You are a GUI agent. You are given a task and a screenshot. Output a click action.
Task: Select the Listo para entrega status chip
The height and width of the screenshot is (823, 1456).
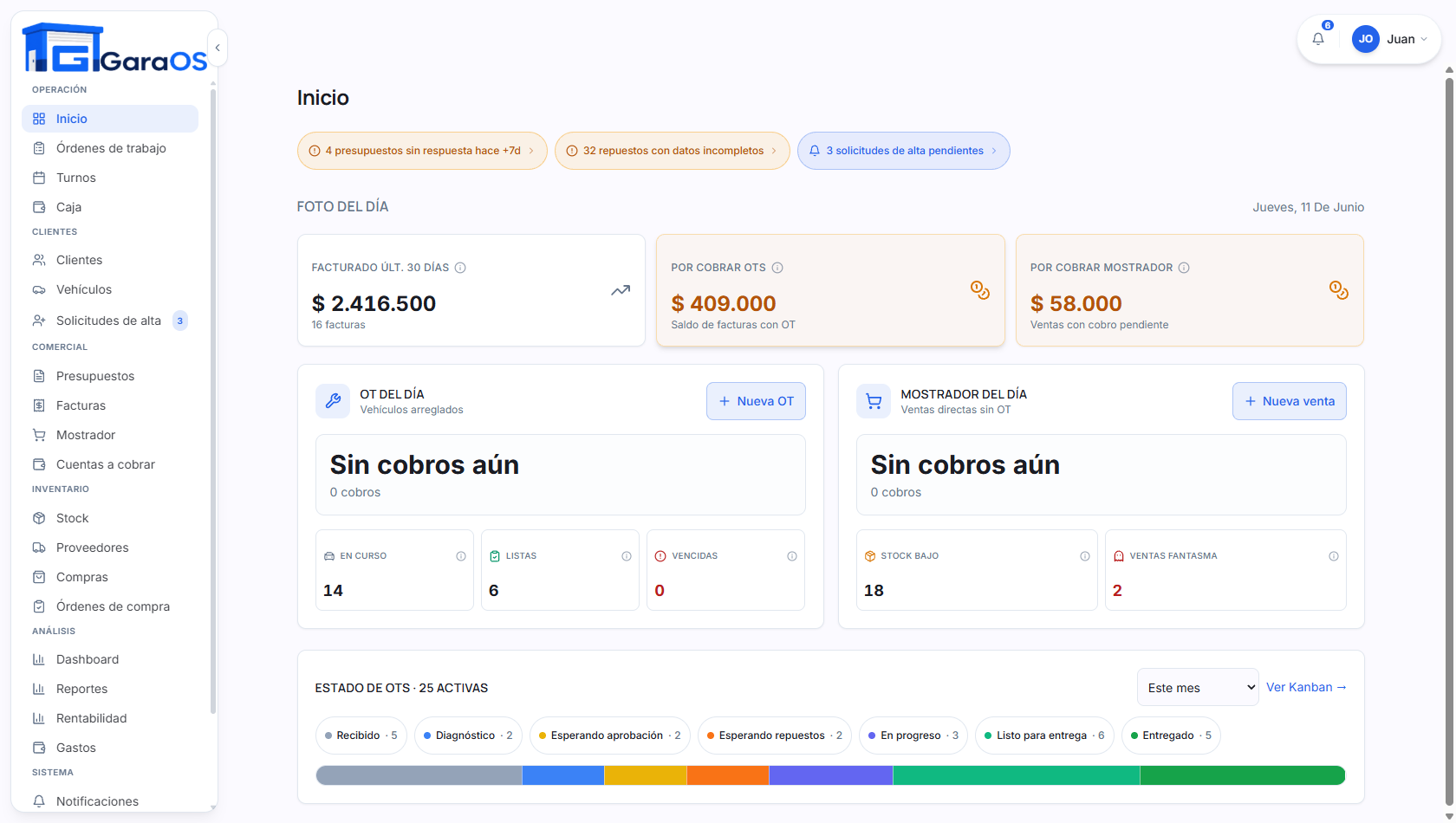(1044, 736)
